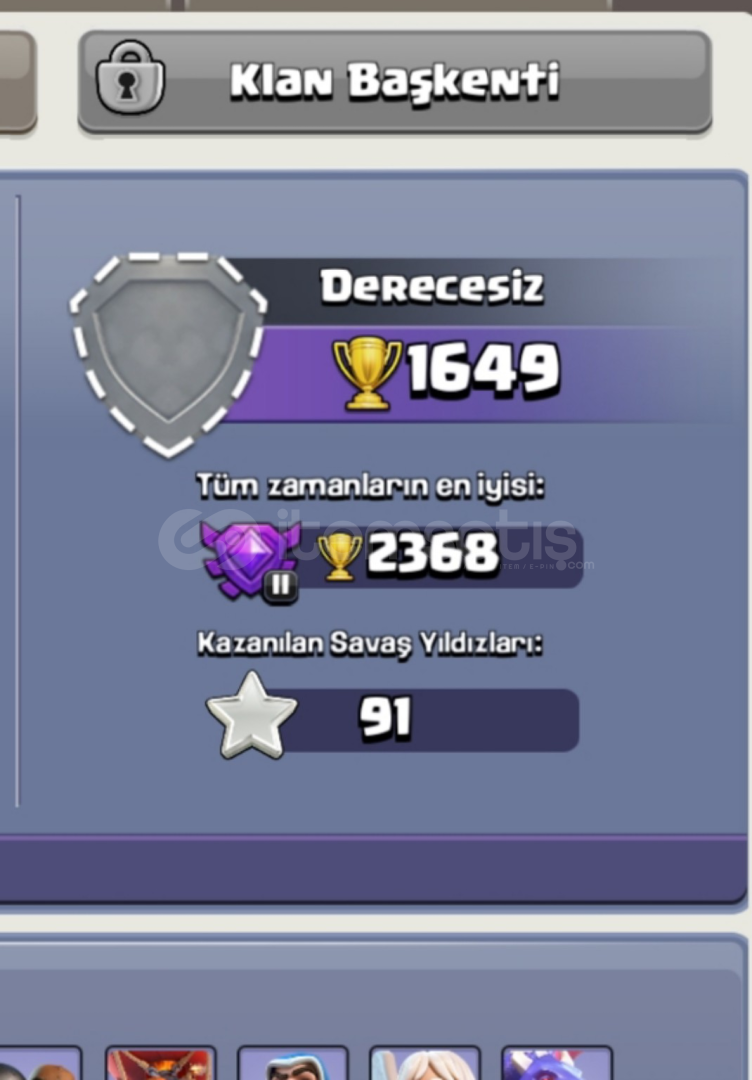Tap the padlock icon on Klan Başkenti
The width and height of the screenshot is (752, 1080).
pos(130,77)
